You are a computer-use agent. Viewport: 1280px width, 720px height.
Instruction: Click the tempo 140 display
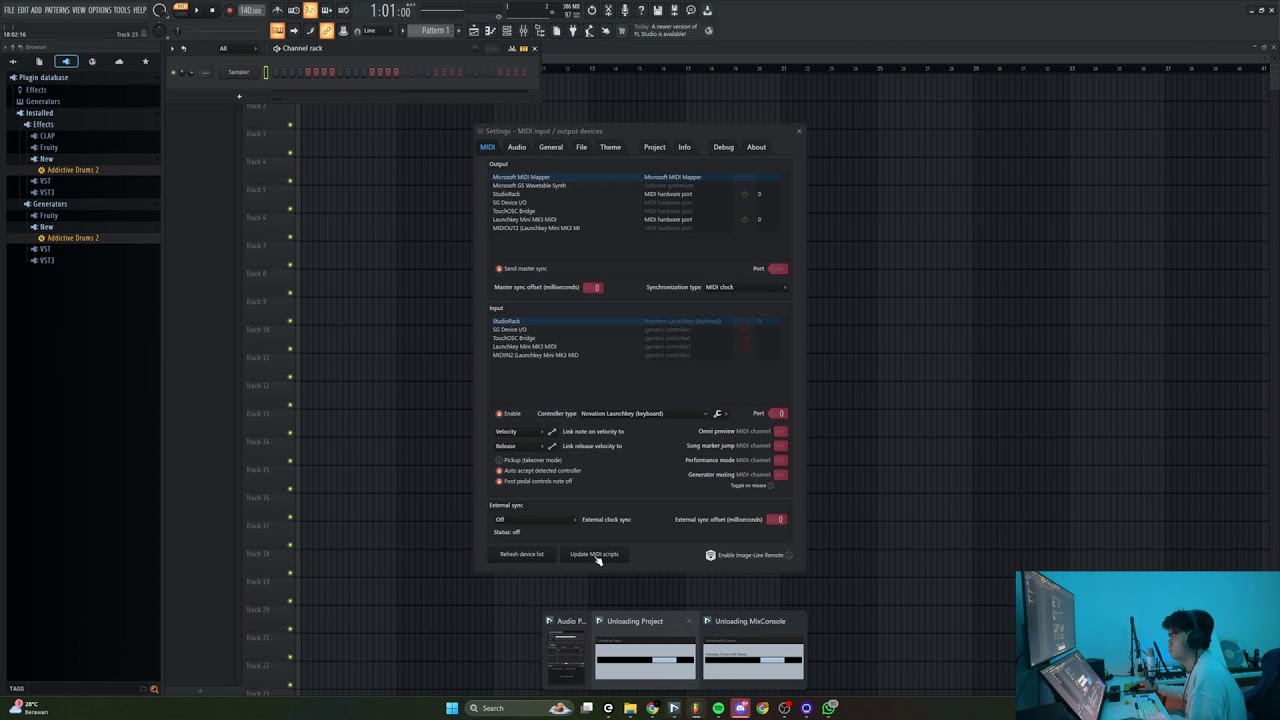pos(250,10)
